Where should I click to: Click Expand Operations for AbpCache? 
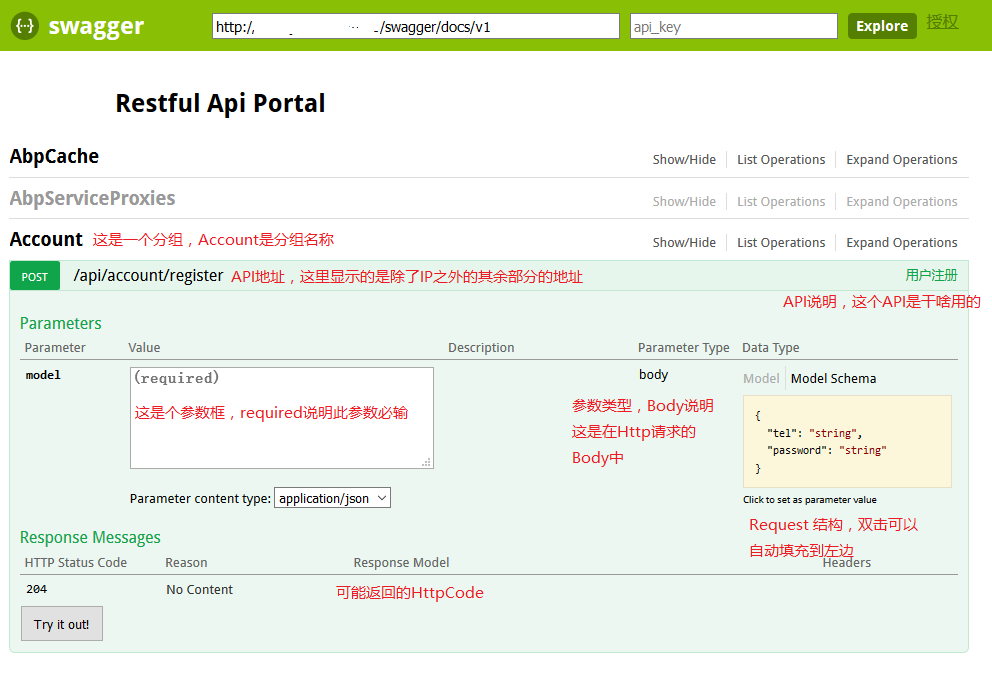pos(902,159)
